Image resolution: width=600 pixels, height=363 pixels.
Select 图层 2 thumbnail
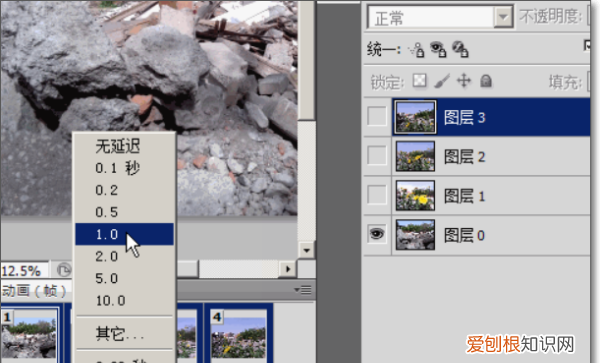tap(415, 156)
